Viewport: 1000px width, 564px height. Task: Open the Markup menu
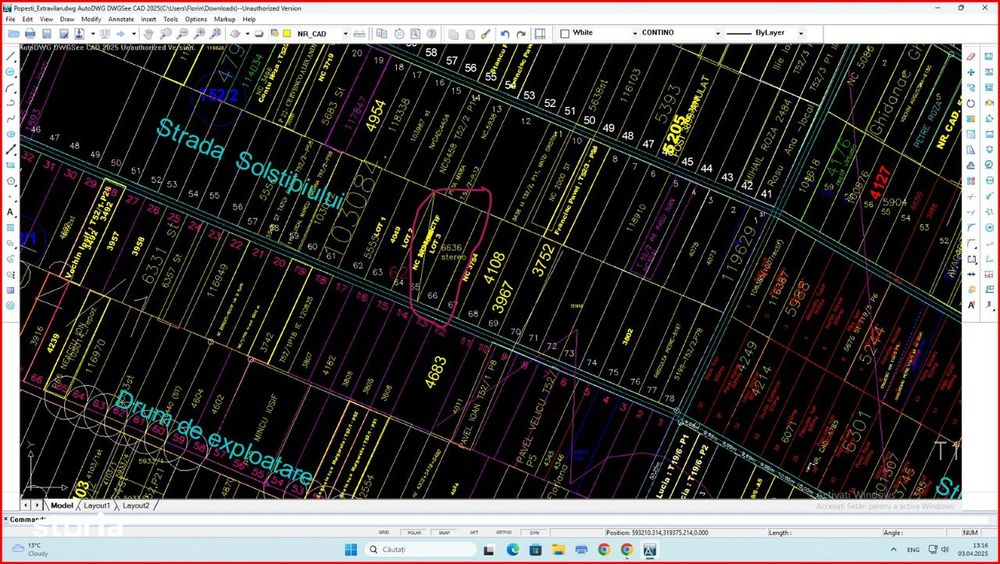tap(224, 19)
